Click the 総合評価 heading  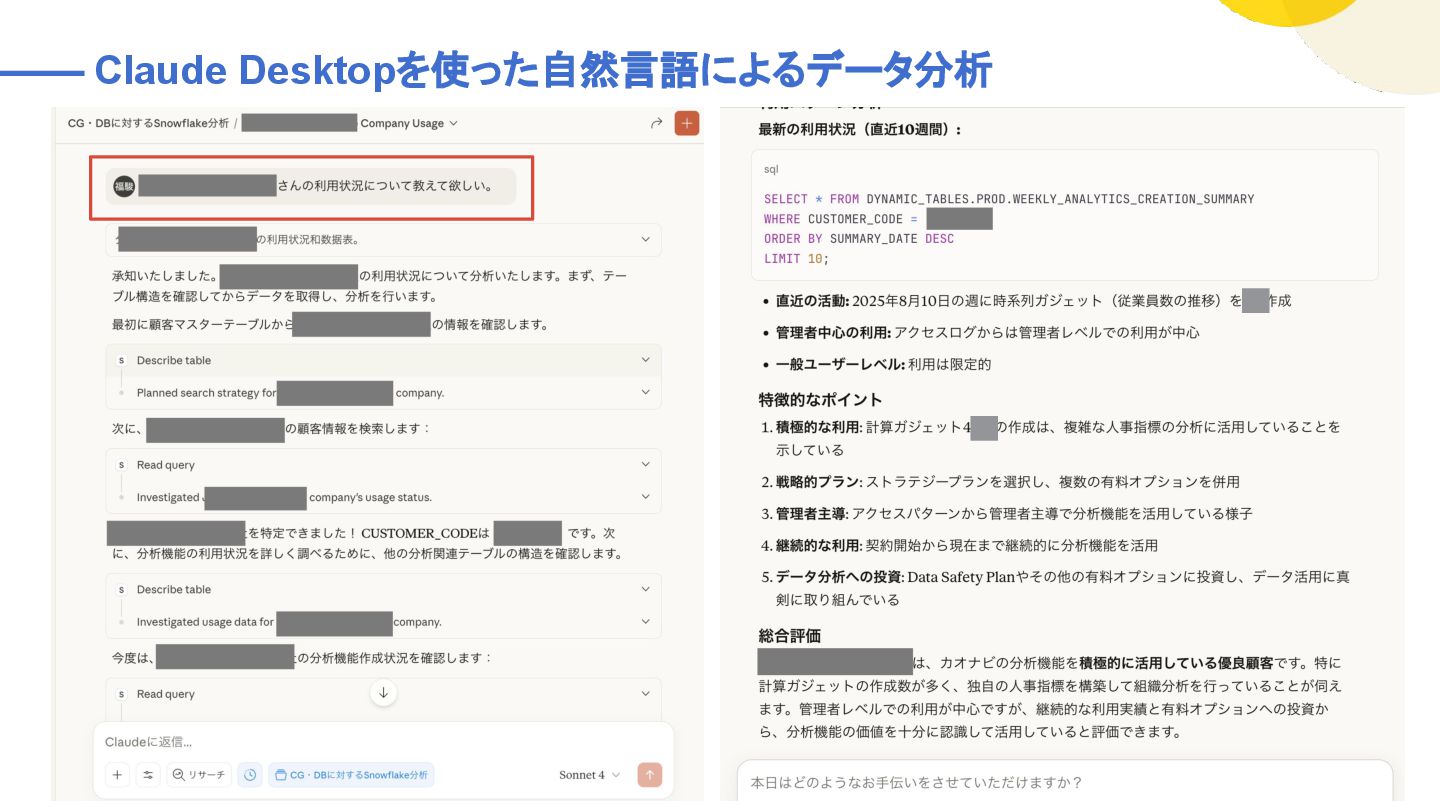789,636
